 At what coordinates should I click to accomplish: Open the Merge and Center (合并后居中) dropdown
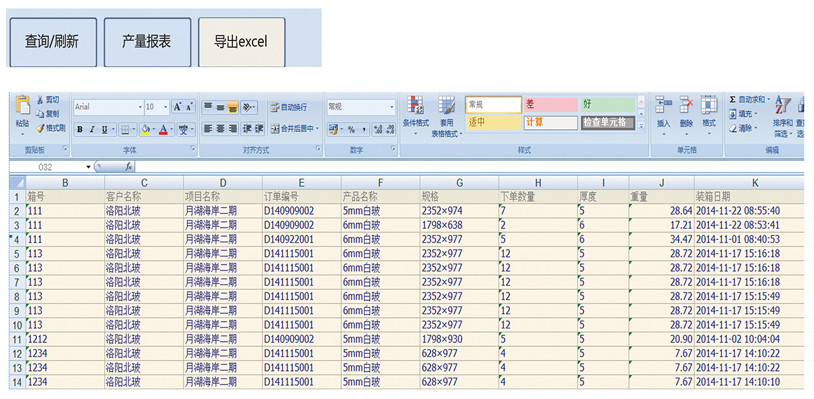(x=317, y=129)
